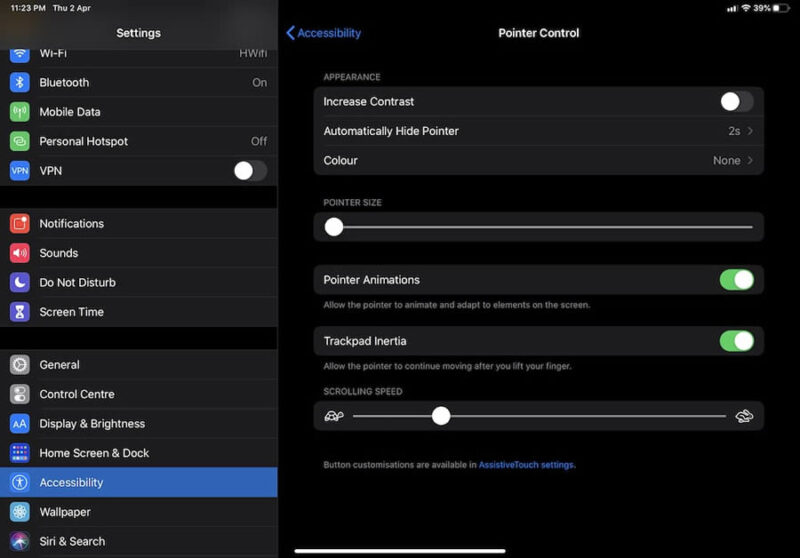The width and height of the screenshot is (800, 558).
Task: Open the Colour None chevron row
Action: (538, 160)
